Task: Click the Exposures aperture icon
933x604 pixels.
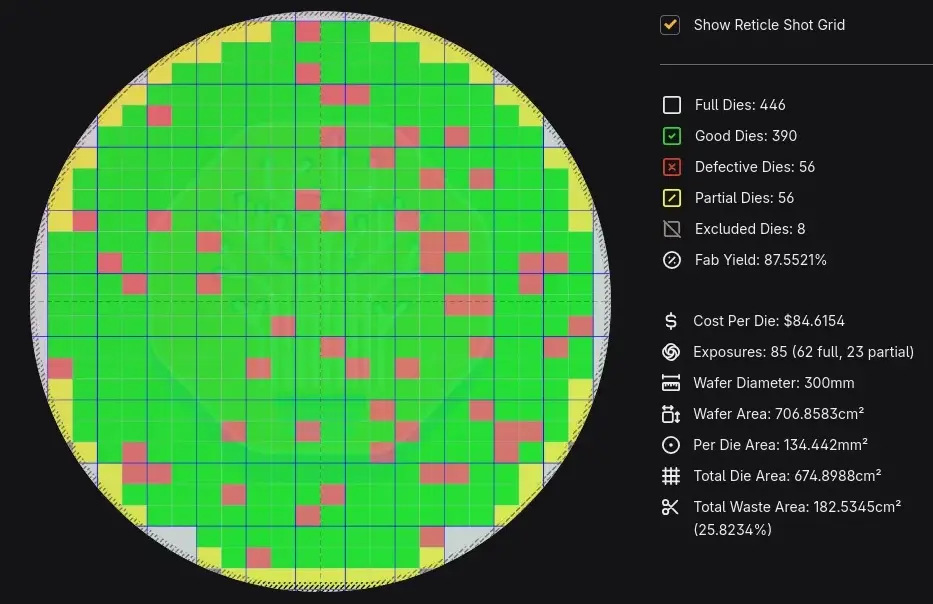Action: click(671, 352)
